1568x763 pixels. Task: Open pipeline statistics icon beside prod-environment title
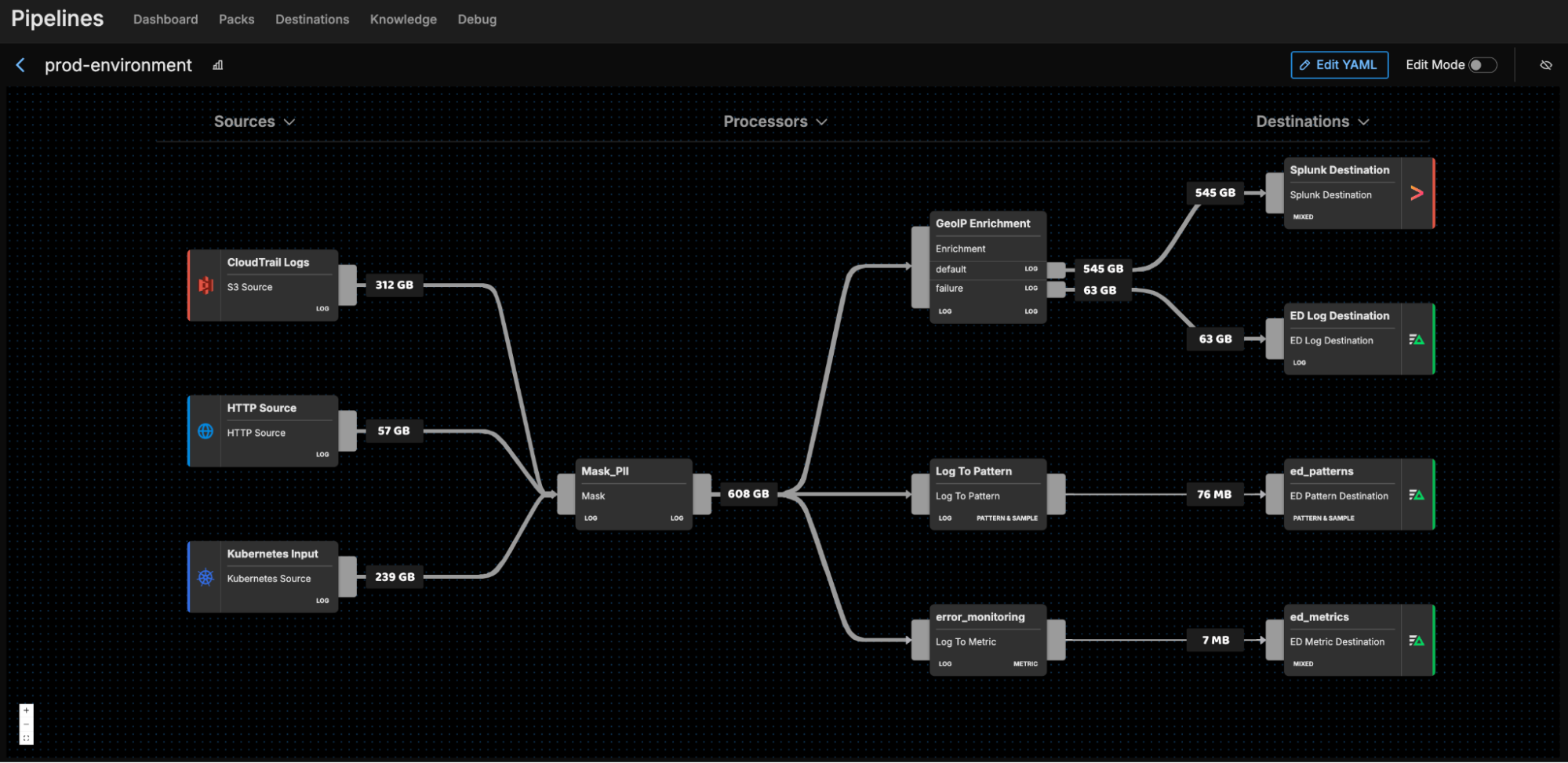[217, 65]
